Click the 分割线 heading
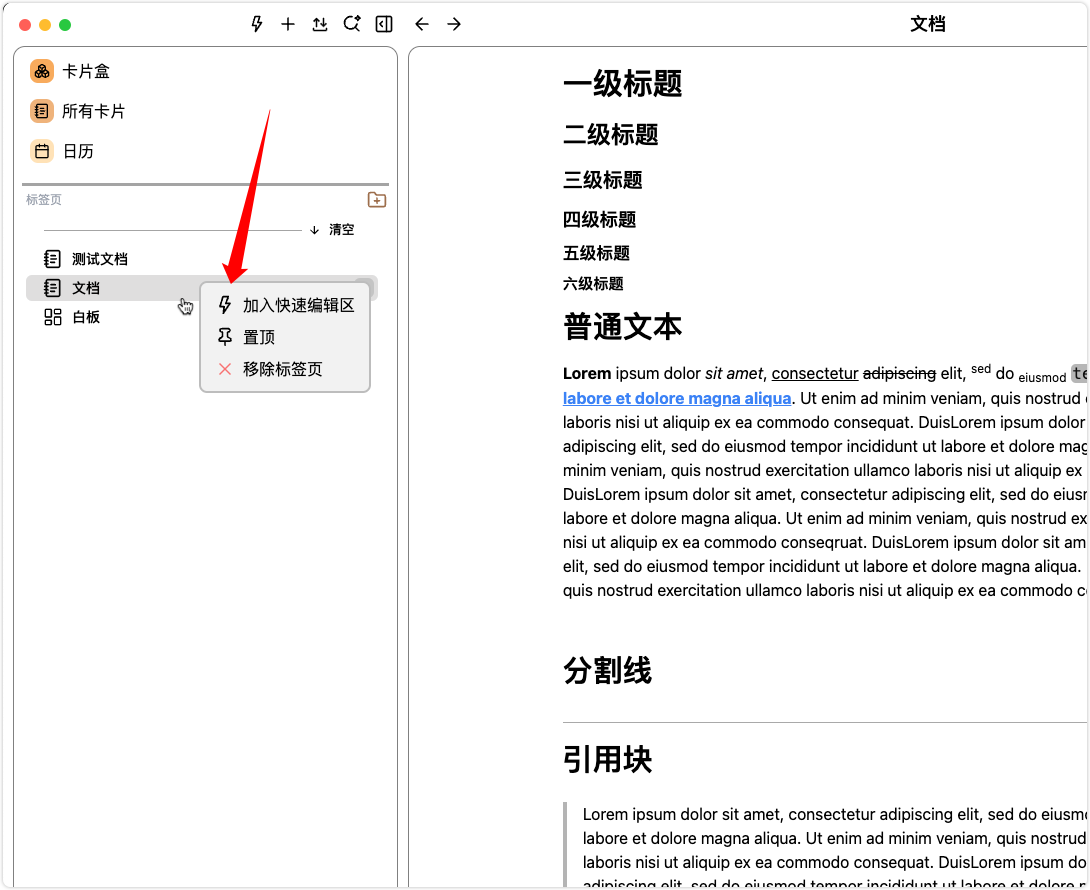Screen dimensions: 1090x890 click(x=607, y=670)
